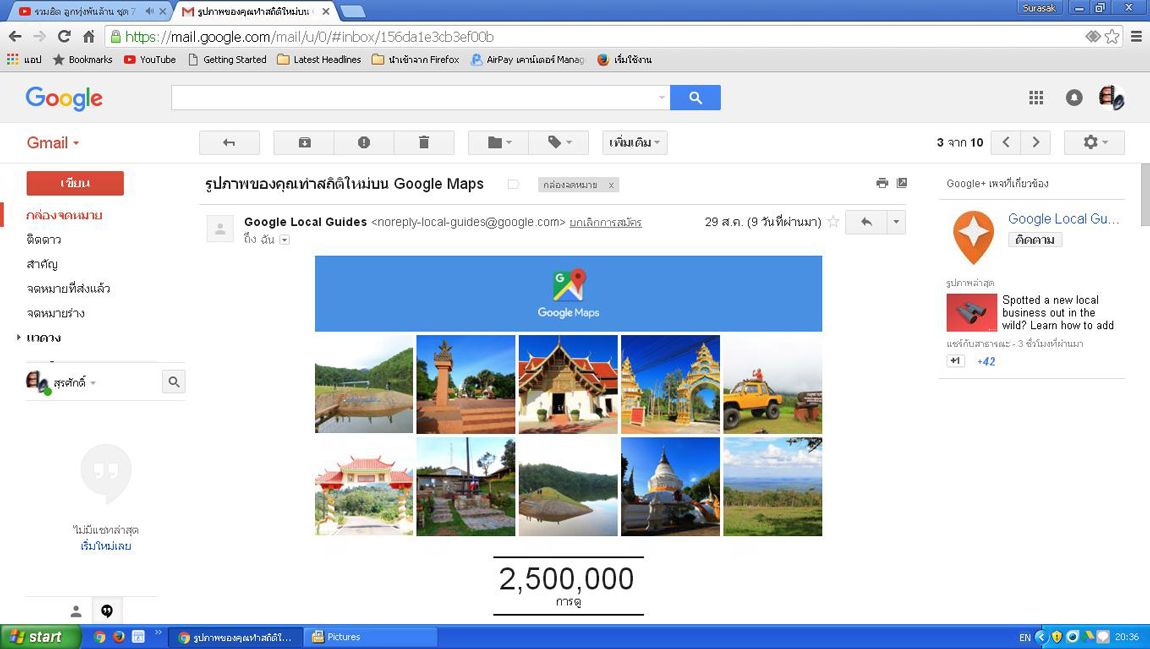The image size is (1150, 649).
Task: Click back to inbox arrow button
Action: point(229,143)
